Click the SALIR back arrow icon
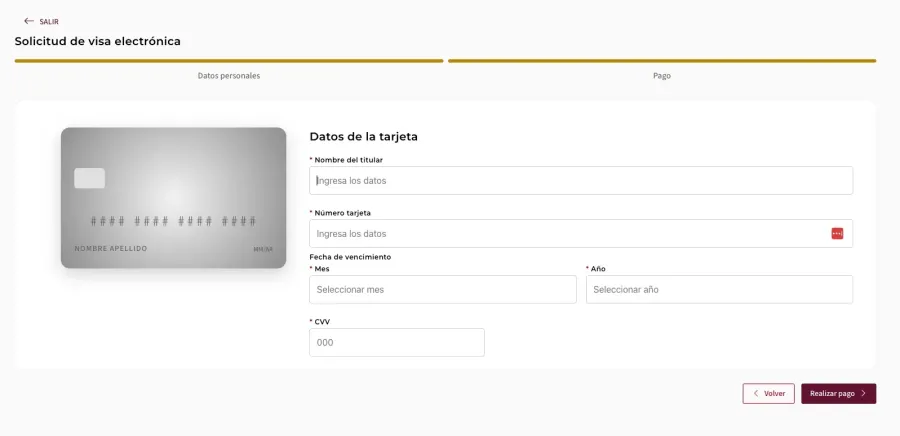The width and height of the screenshot is (900, 436). coord(29,21)
